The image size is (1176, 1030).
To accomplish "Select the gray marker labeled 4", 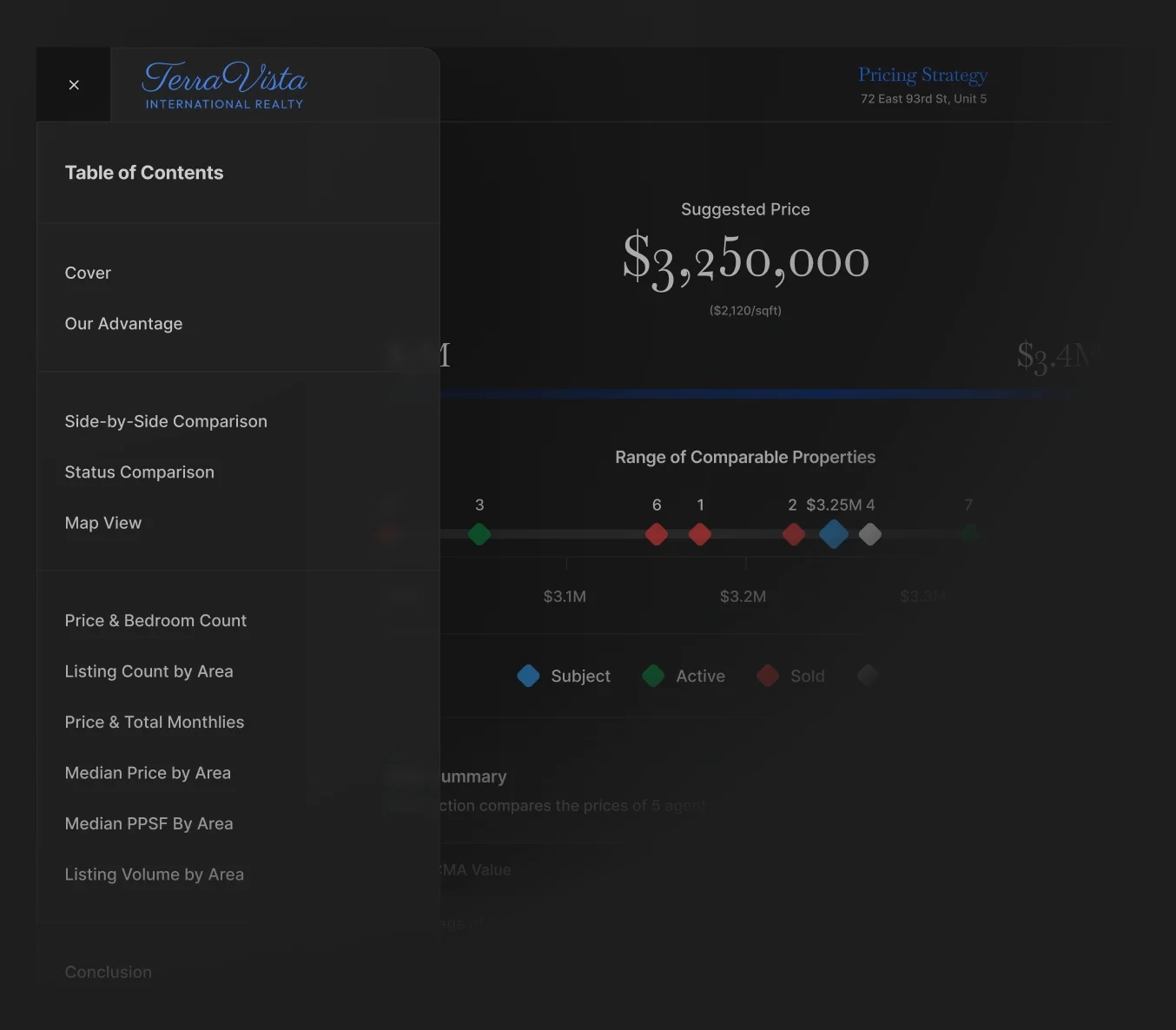I will point(870,534).
